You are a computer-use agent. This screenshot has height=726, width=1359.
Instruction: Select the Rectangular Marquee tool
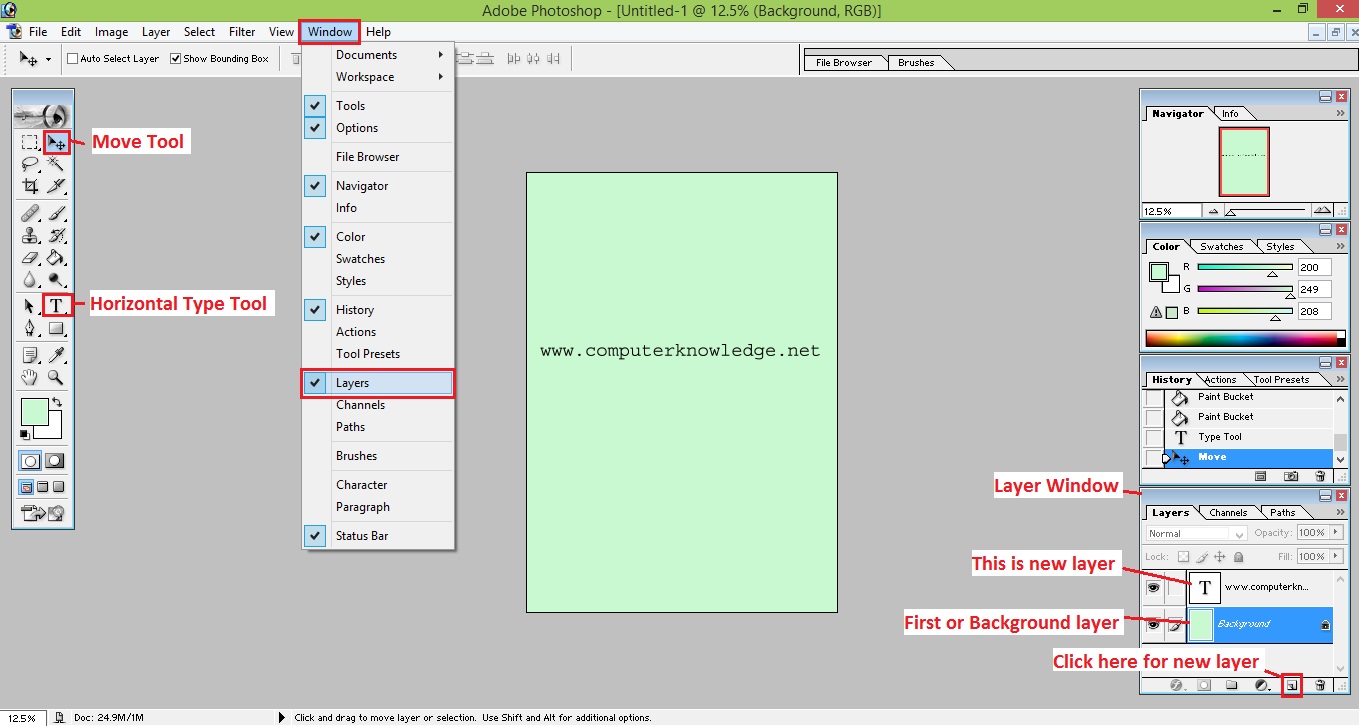[31, 142]
